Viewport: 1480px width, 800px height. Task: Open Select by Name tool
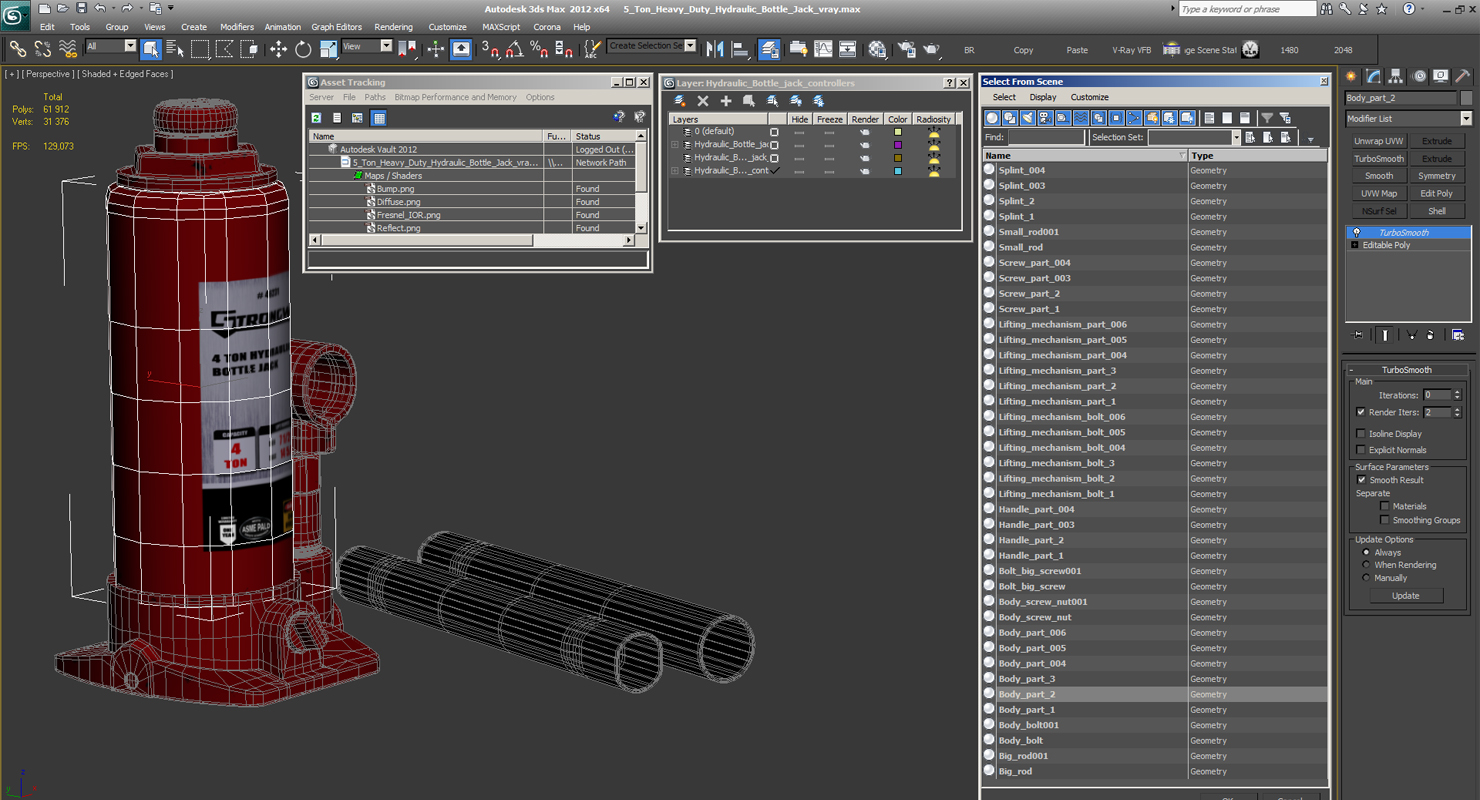coord(175,48)
